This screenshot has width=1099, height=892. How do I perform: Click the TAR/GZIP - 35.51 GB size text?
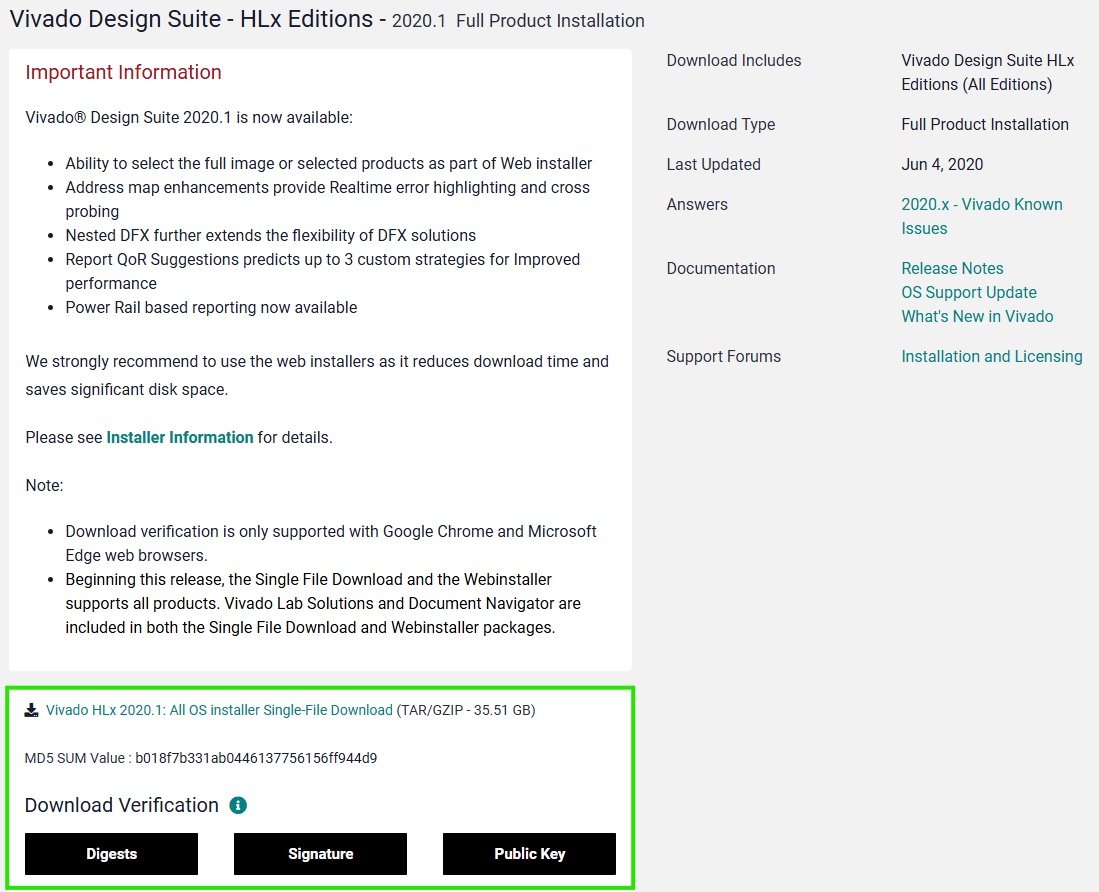(x=466, y=710)
